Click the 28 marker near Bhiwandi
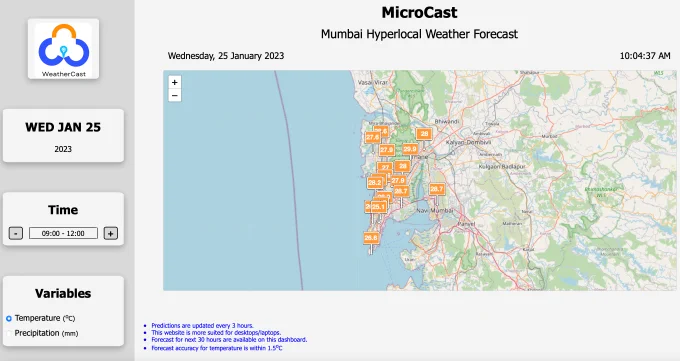The height and width of the screenshot is (361, 680). [x=424, y=134]
